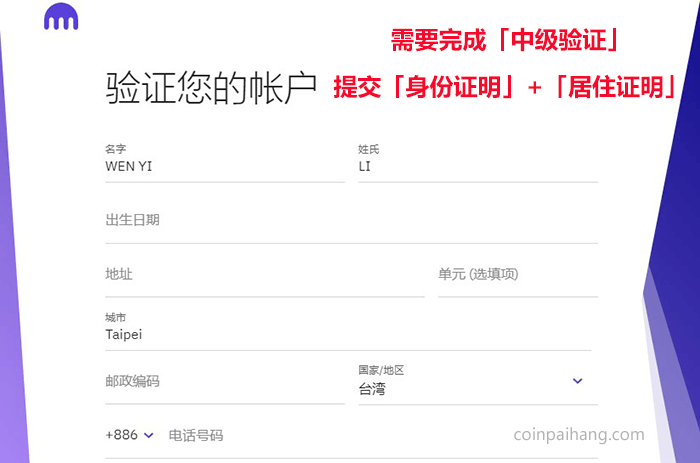The image size is (700, 463).
Task: Click the coinpaihang.com watermark text
Action: point(579,434)
